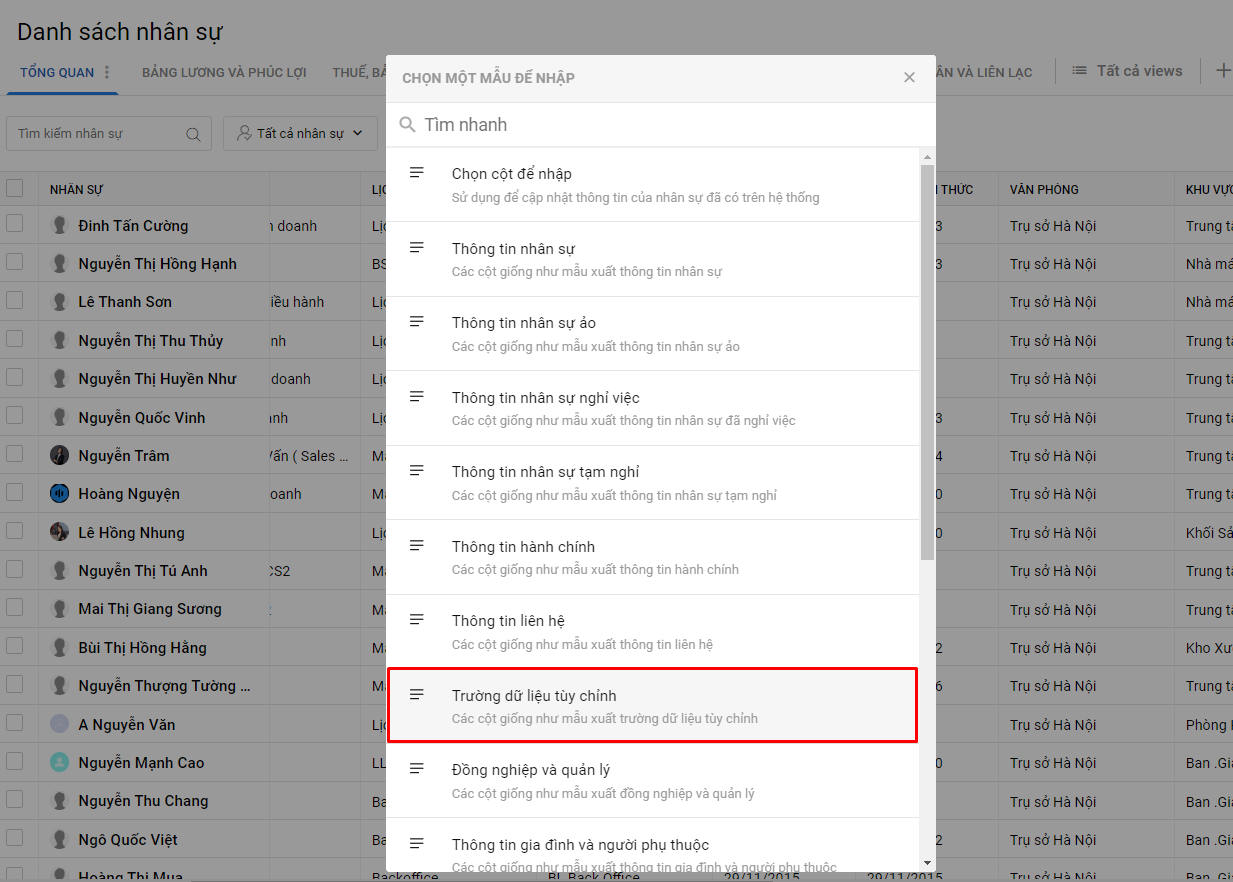
Task: Select list icon beside Thông tin nhân sự
Action: pos(417,247)
